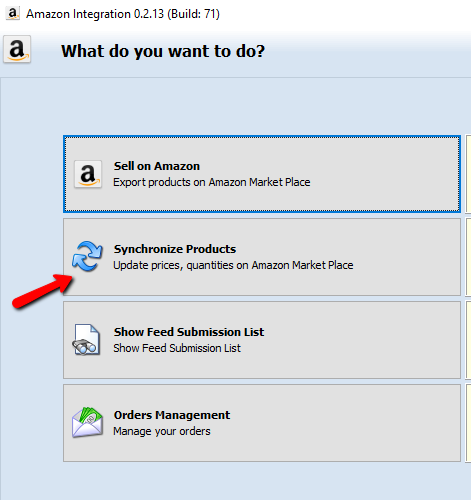Open the Sell on Amazon option

pyautogui.click(x=262, y=174)
